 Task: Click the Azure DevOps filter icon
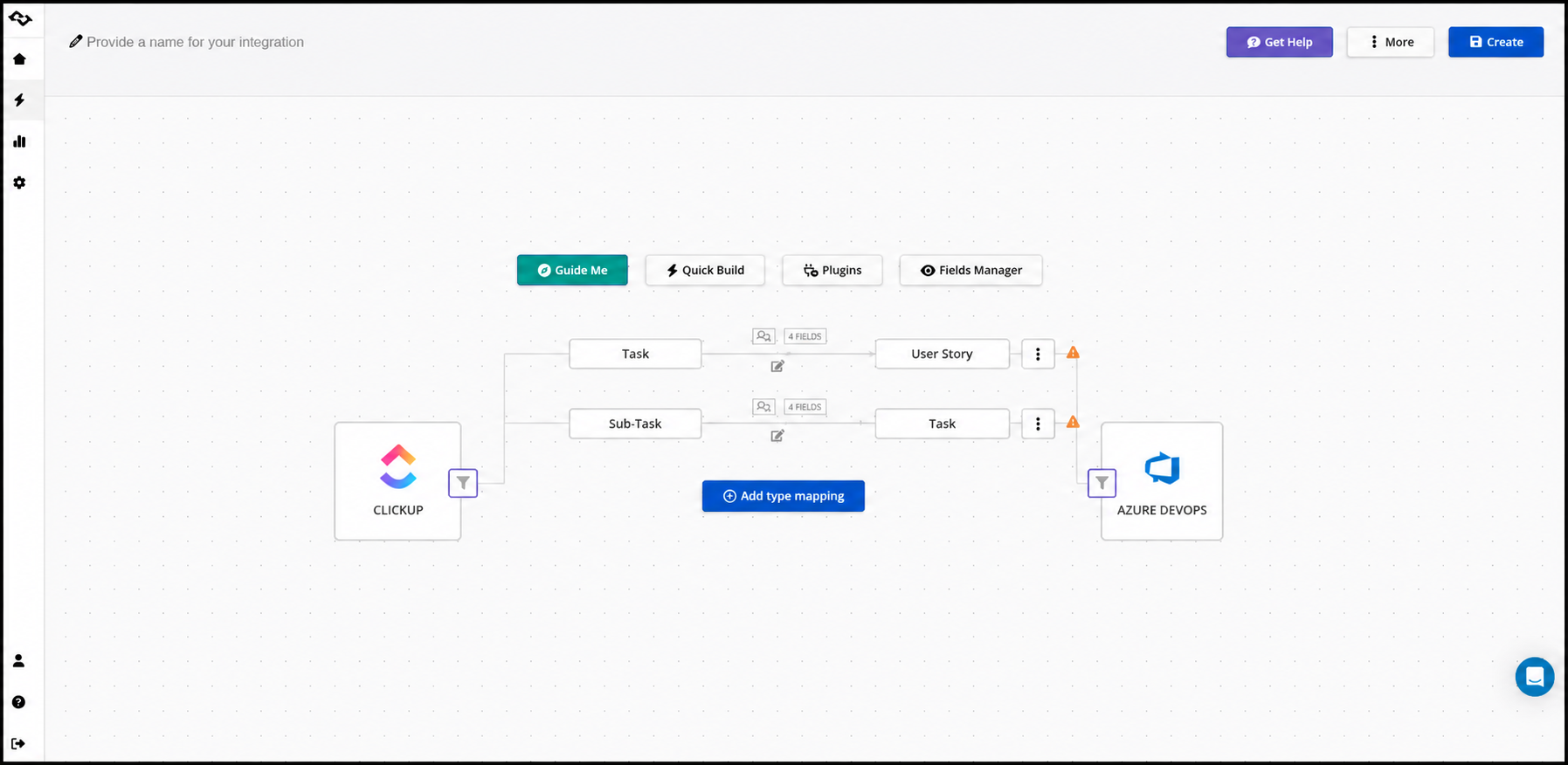pyautogui.click(x=1102, y=483)
